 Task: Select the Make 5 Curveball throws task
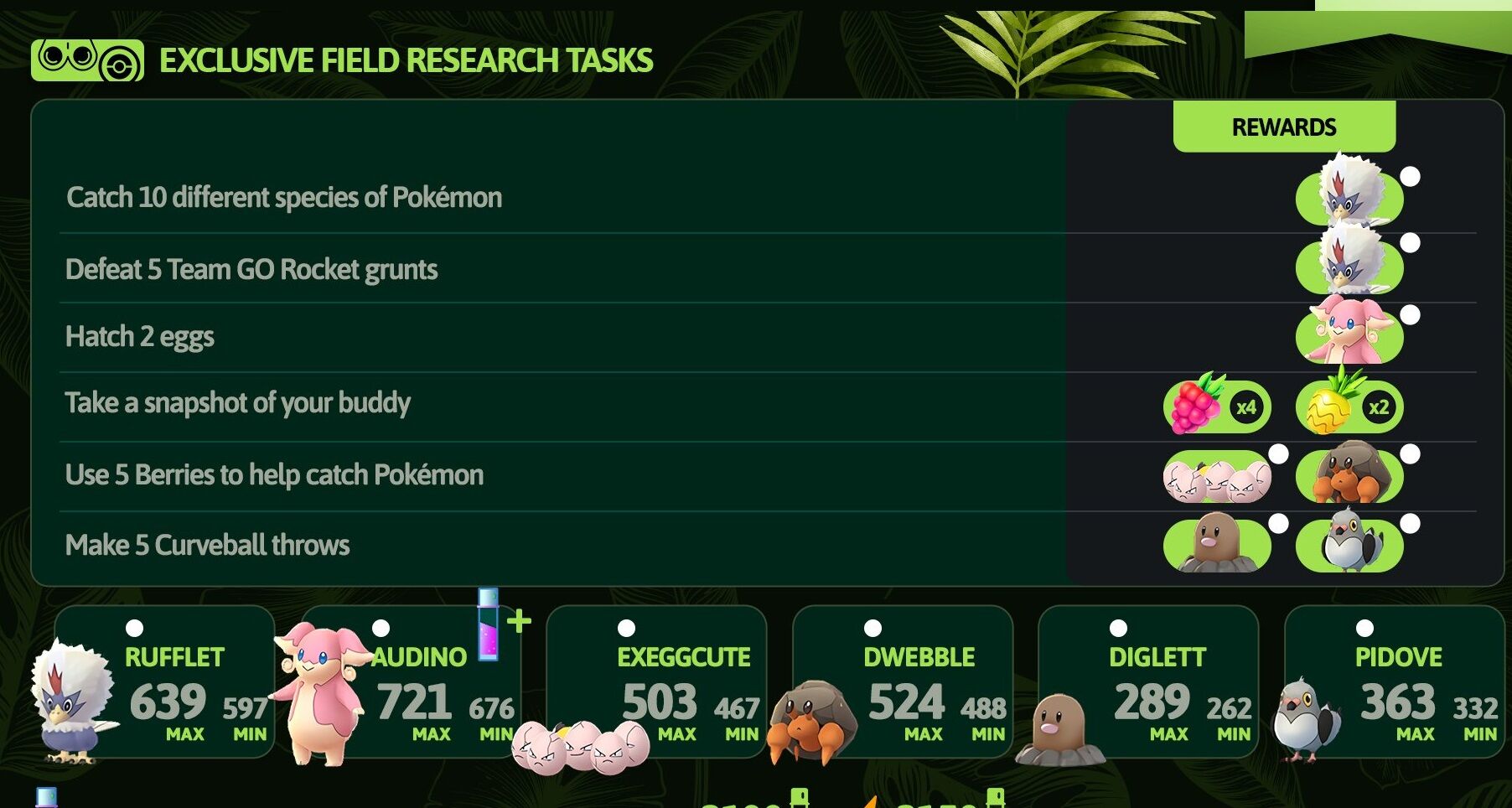pyautogui.click(x=208, y=546)
